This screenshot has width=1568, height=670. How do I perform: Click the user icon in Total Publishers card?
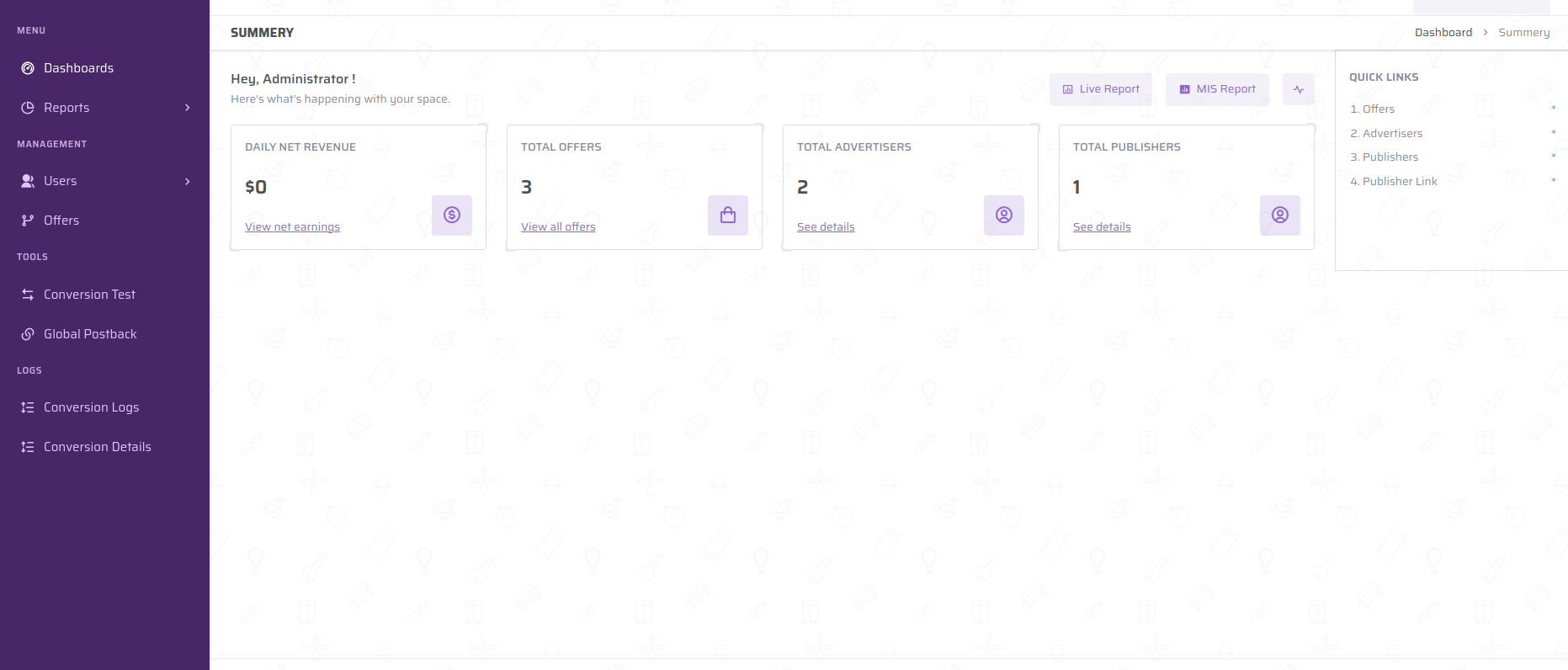pyautogui.click(x=1280, y=215)
